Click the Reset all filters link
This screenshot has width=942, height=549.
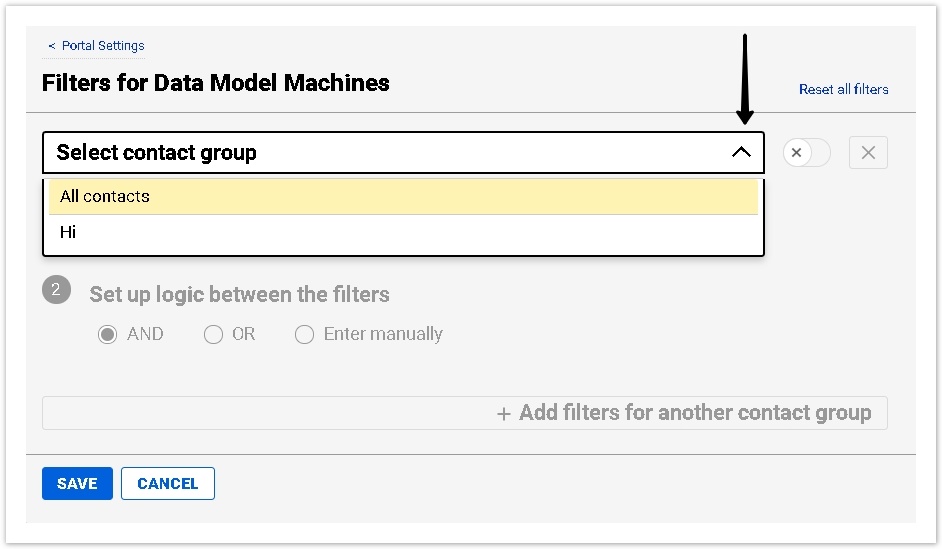843,89
